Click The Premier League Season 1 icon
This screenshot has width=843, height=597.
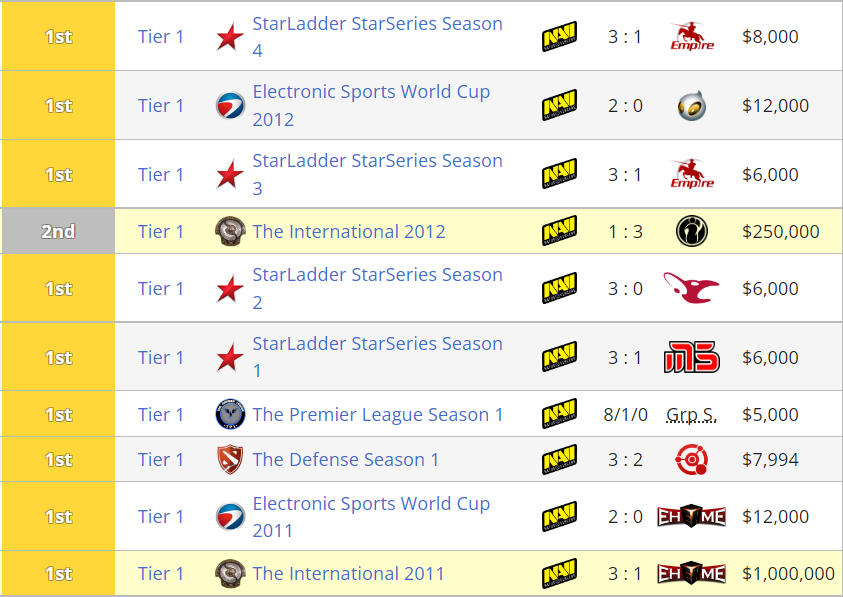tap(230, 415)
